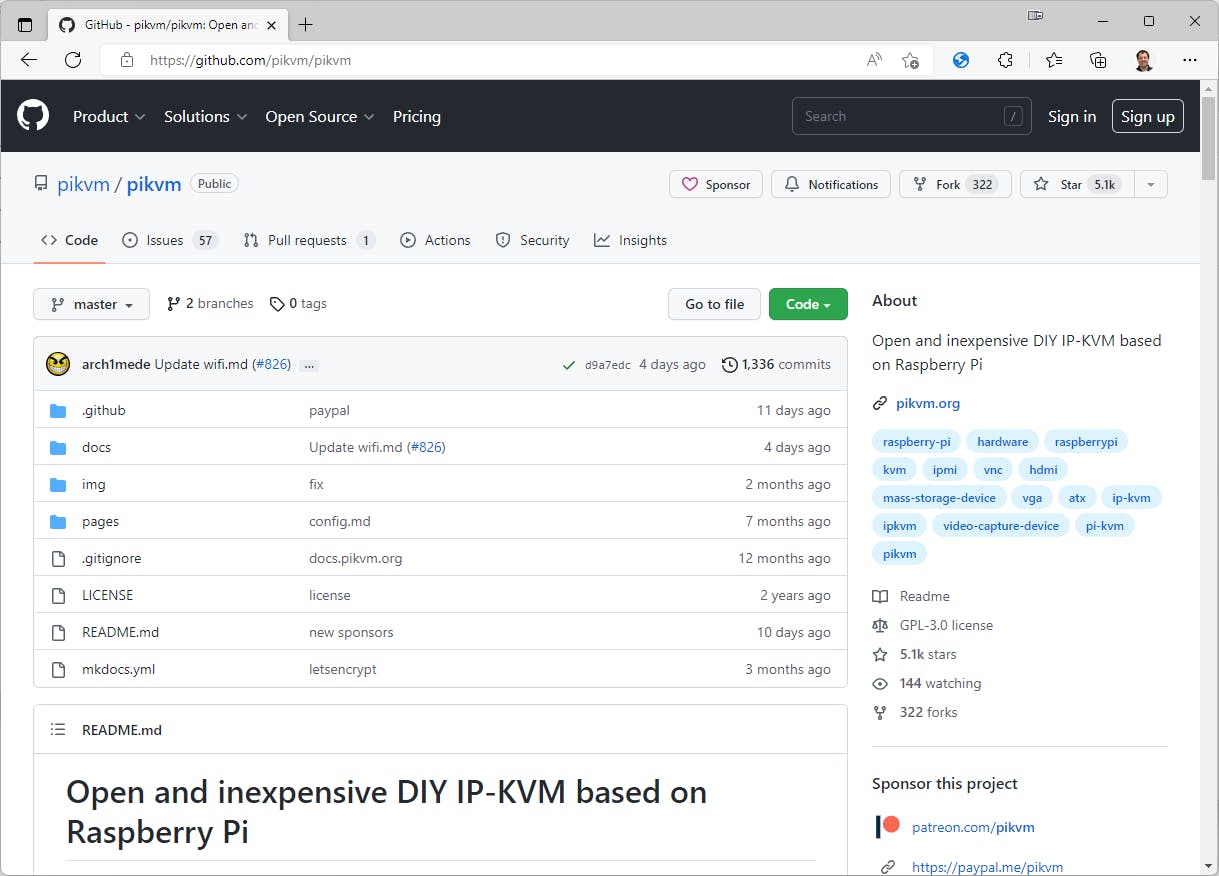Click the ellipsis to expand commit message
The image size is (1219, 876).
coord(309,365)
